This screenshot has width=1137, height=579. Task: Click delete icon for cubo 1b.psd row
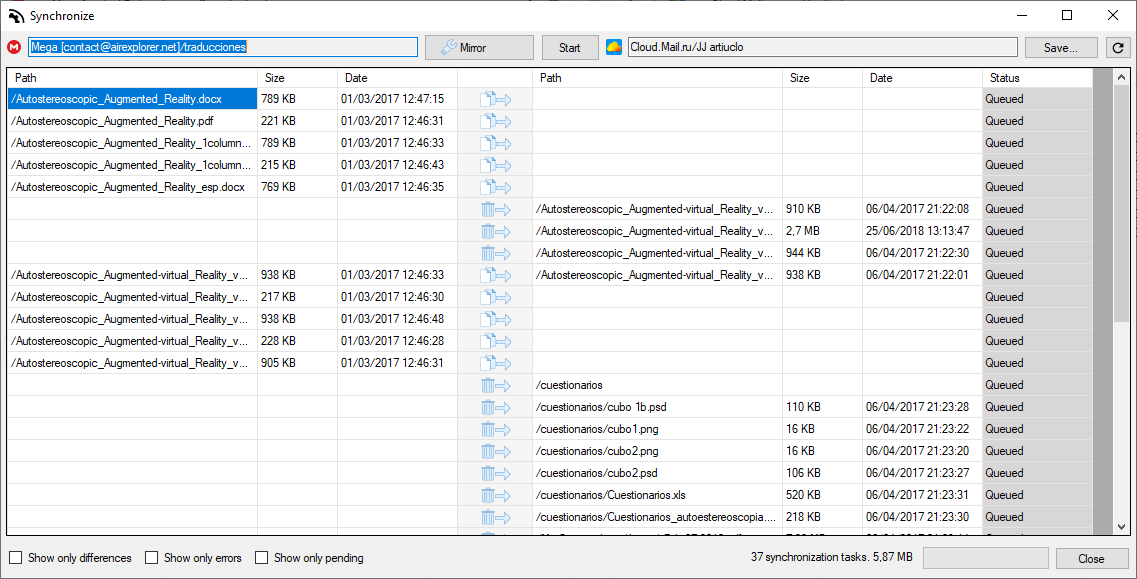click(x=497, y=406)
